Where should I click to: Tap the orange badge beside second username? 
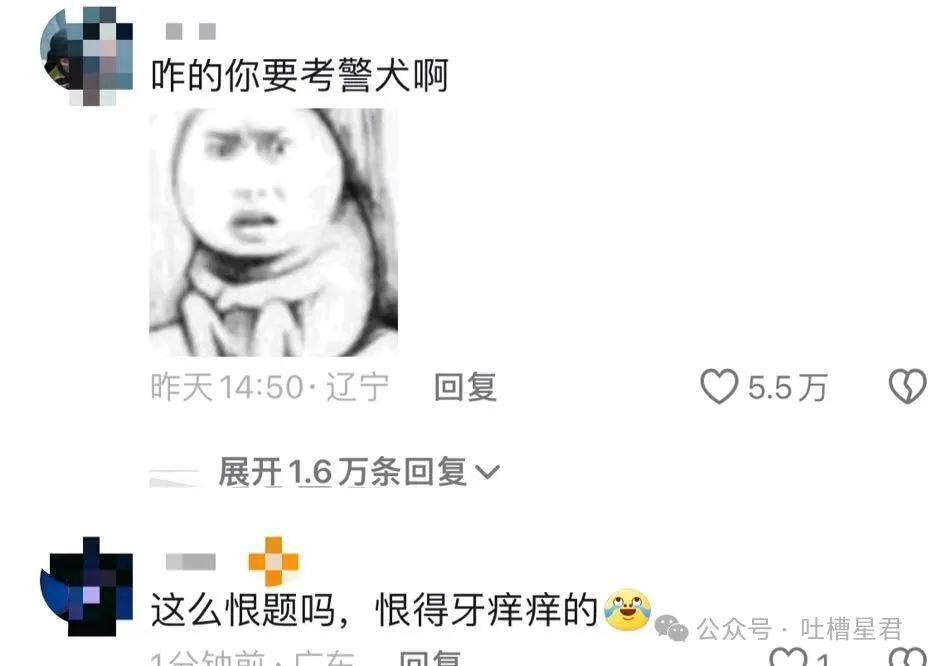click(x=273, y=561)
